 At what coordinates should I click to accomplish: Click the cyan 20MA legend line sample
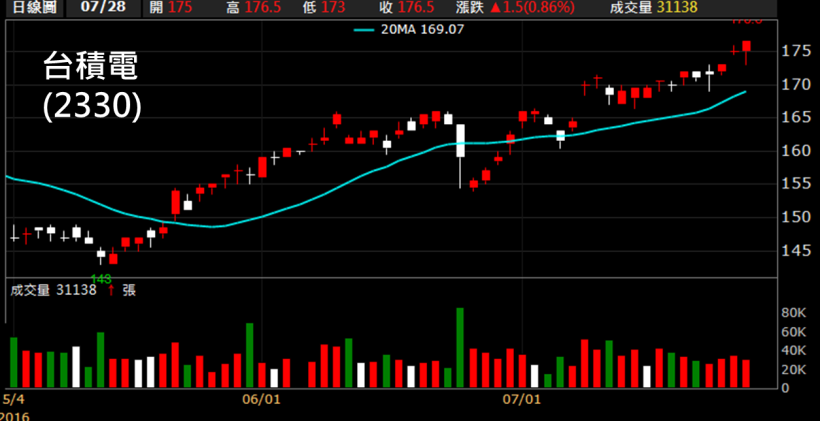pyautogui.click(x=365, y=30)
